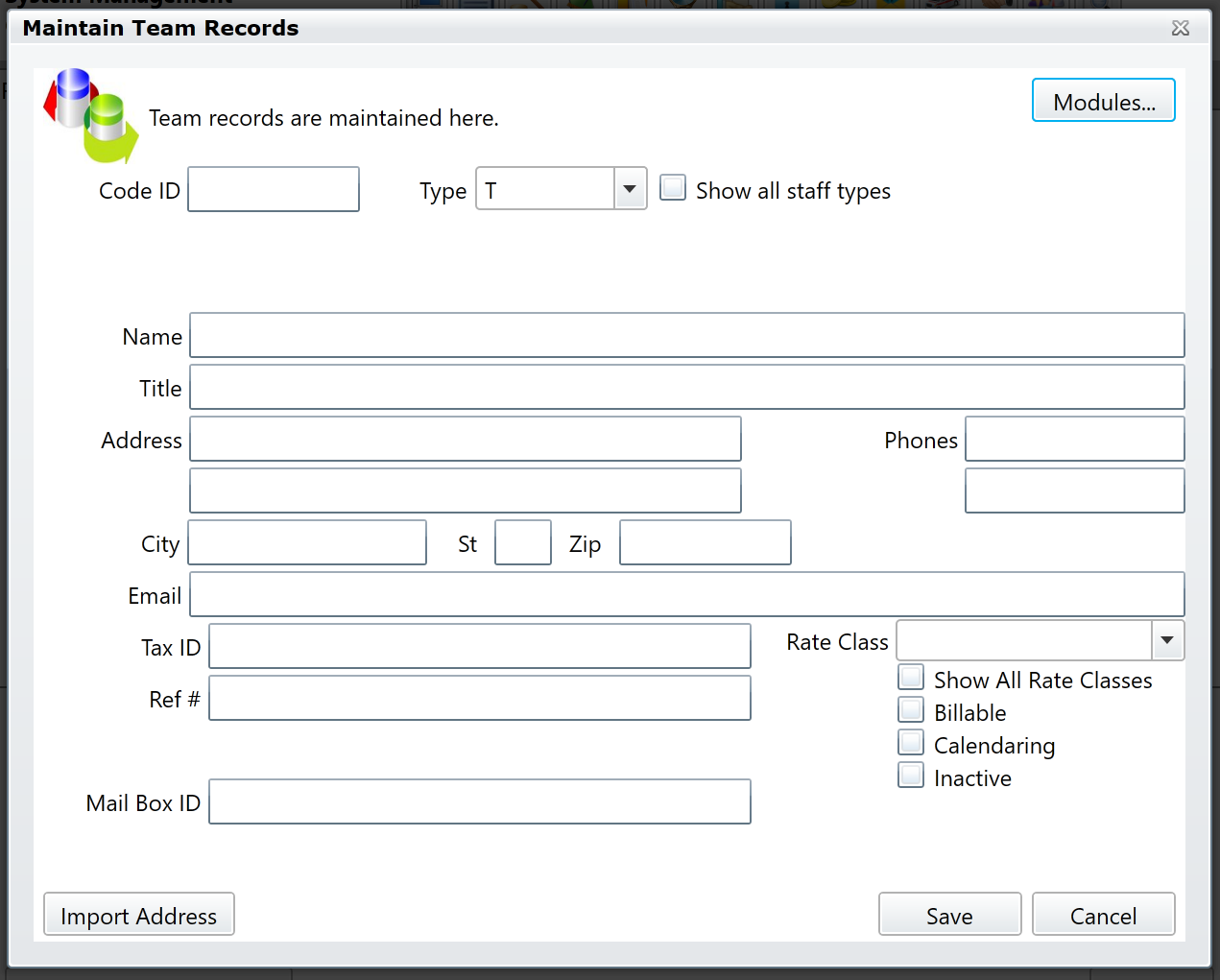
Task: Click the City input field
Action: click(307, 542)
